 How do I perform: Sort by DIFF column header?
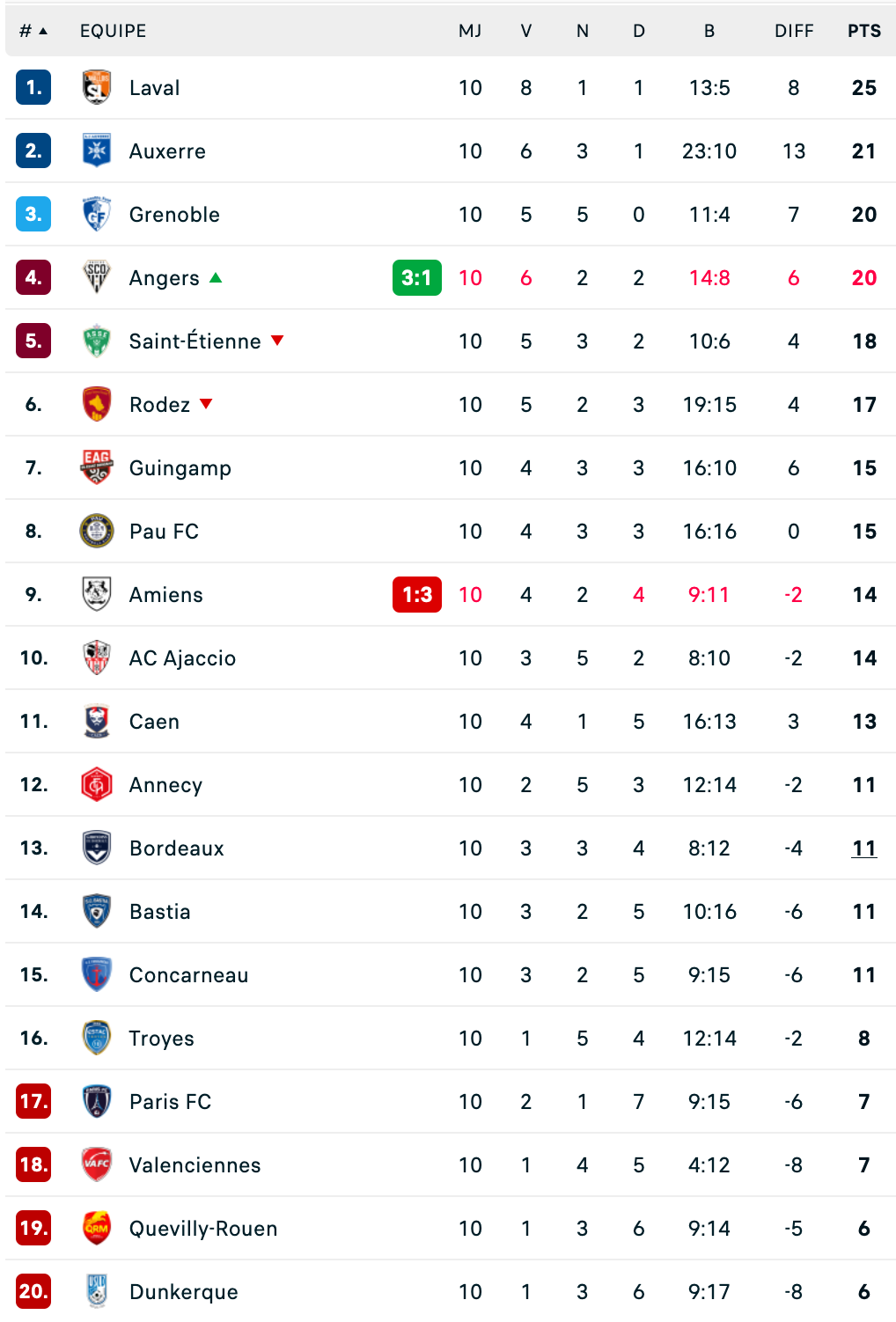tap(793, 31)
